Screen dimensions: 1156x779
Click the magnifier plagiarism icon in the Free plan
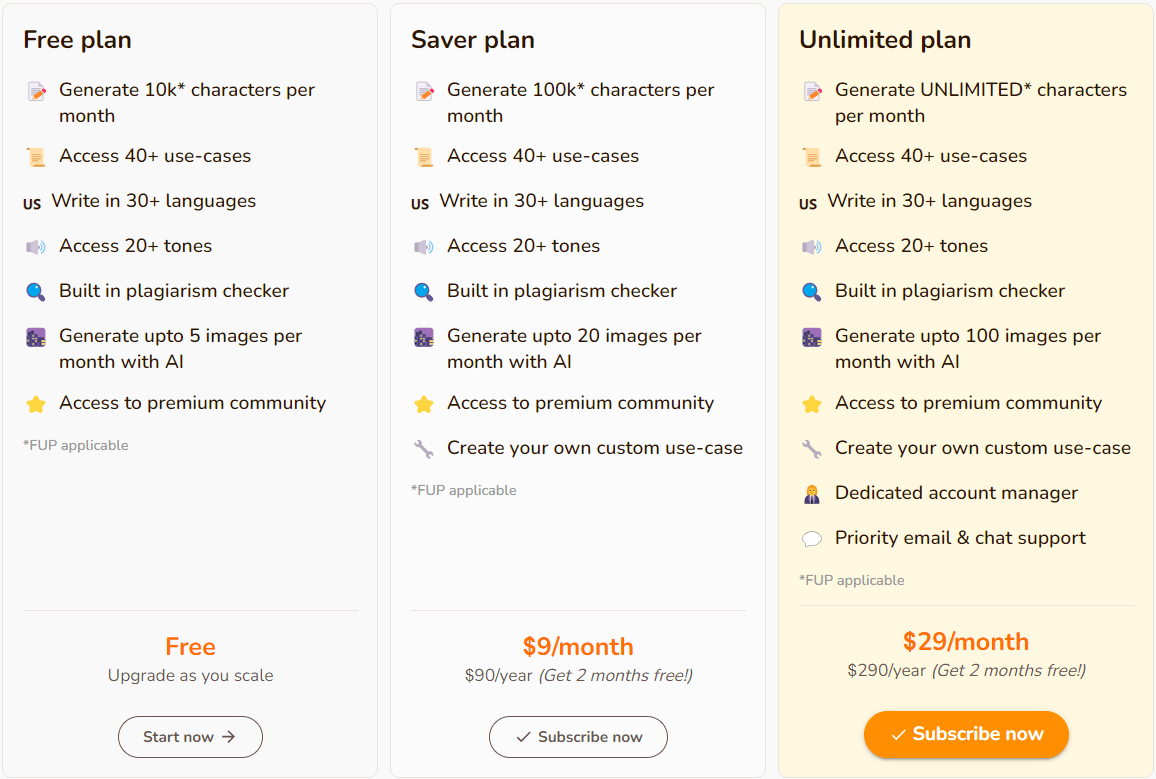point(36,292)
